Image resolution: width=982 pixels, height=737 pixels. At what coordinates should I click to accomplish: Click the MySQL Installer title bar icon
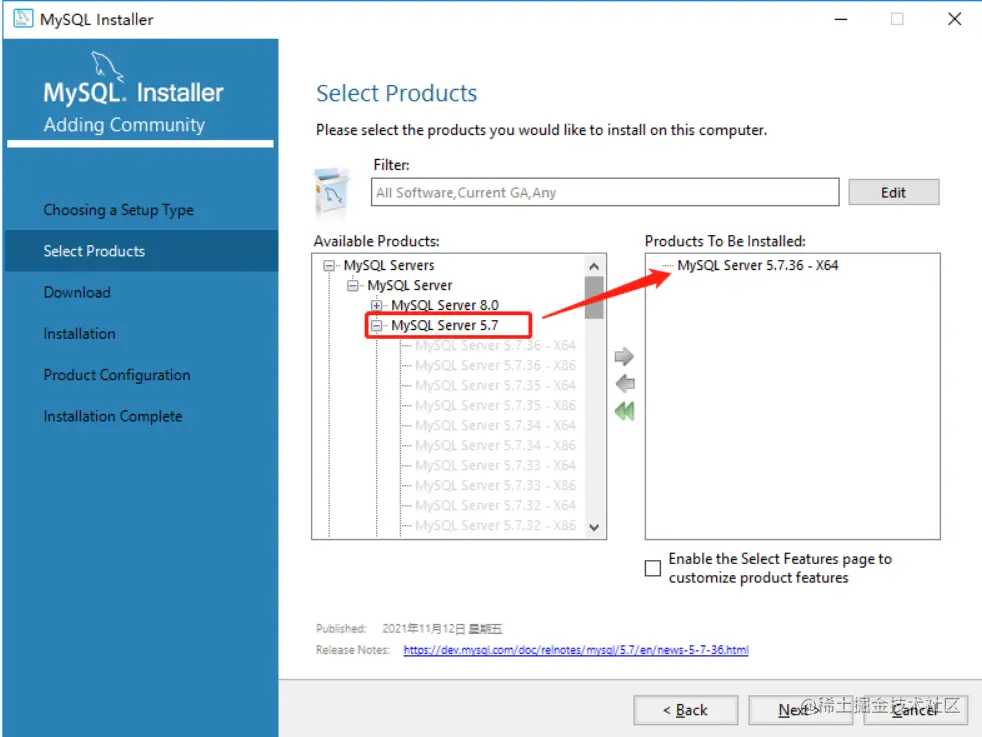[23, 18]
